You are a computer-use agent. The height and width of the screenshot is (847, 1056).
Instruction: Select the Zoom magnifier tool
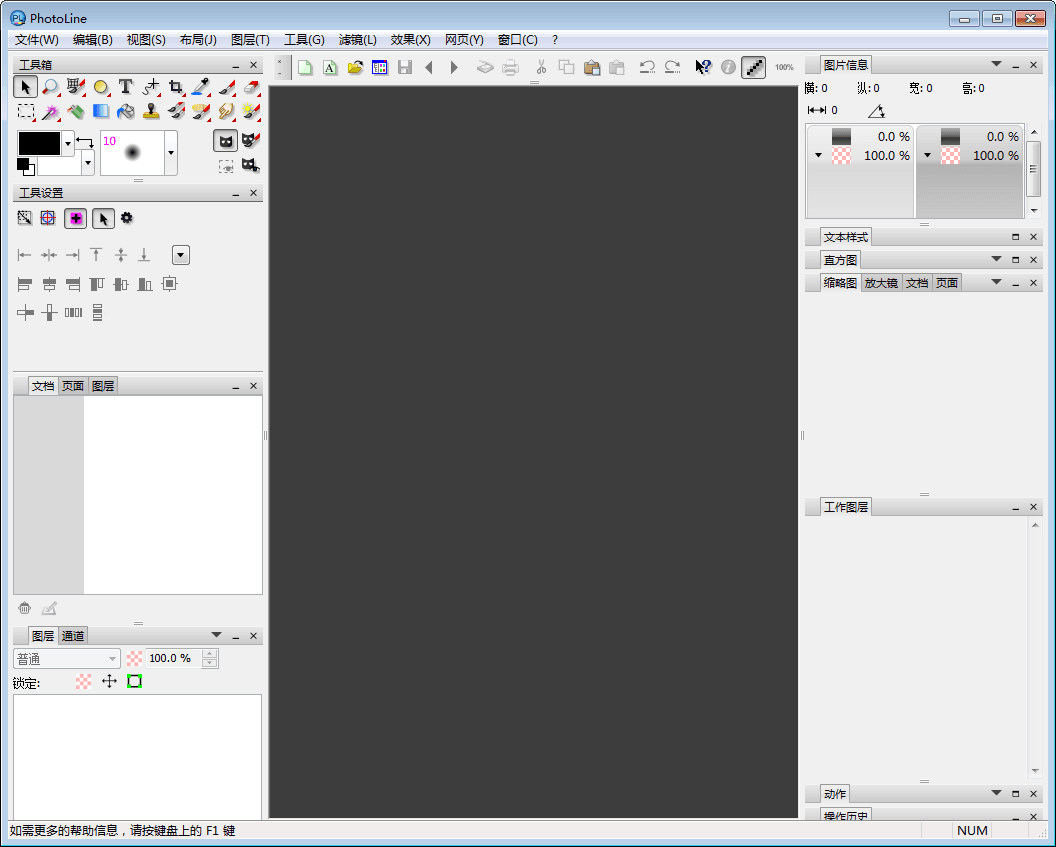coord(51,87)
